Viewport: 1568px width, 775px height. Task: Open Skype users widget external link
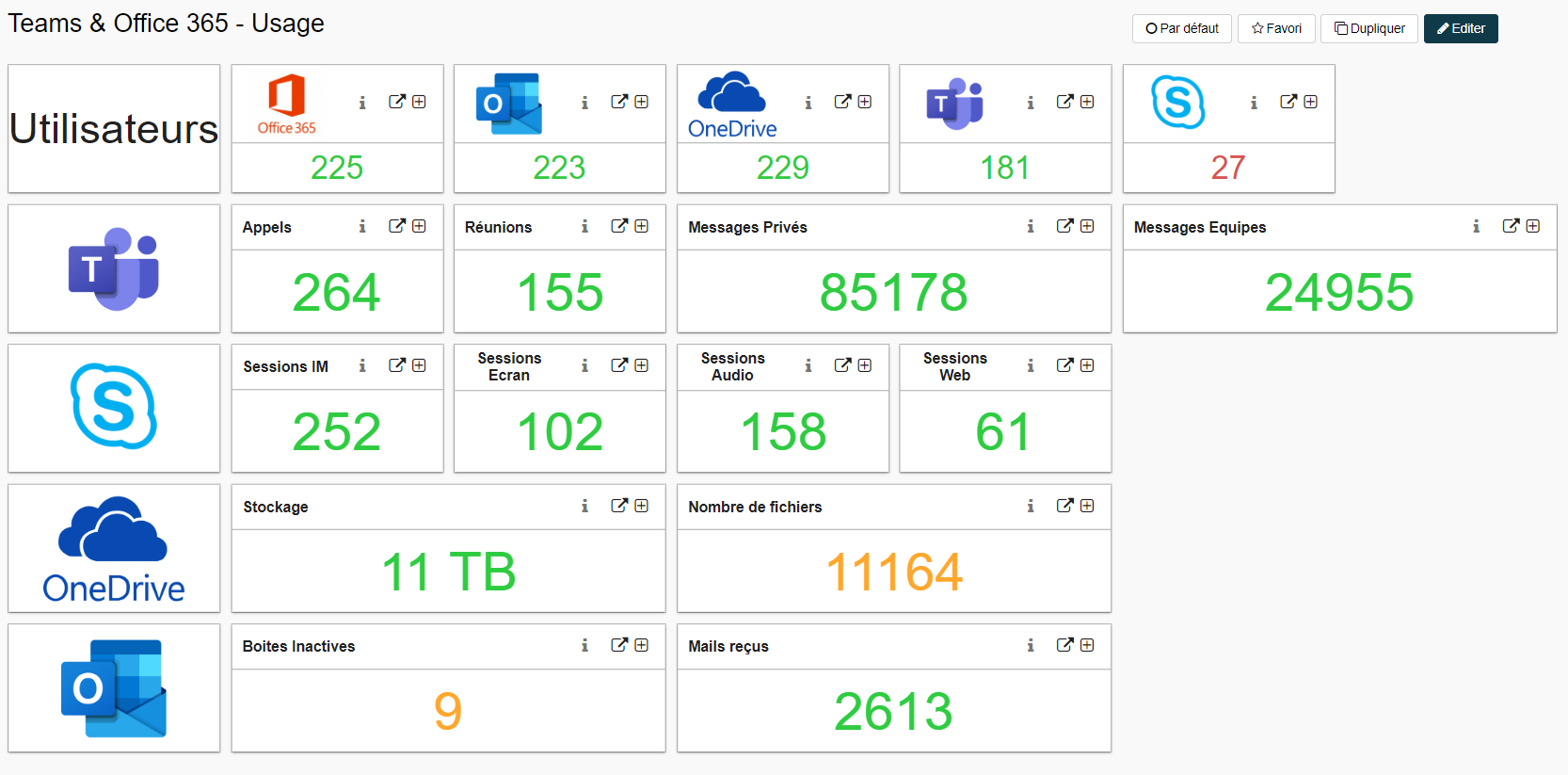1288,102
